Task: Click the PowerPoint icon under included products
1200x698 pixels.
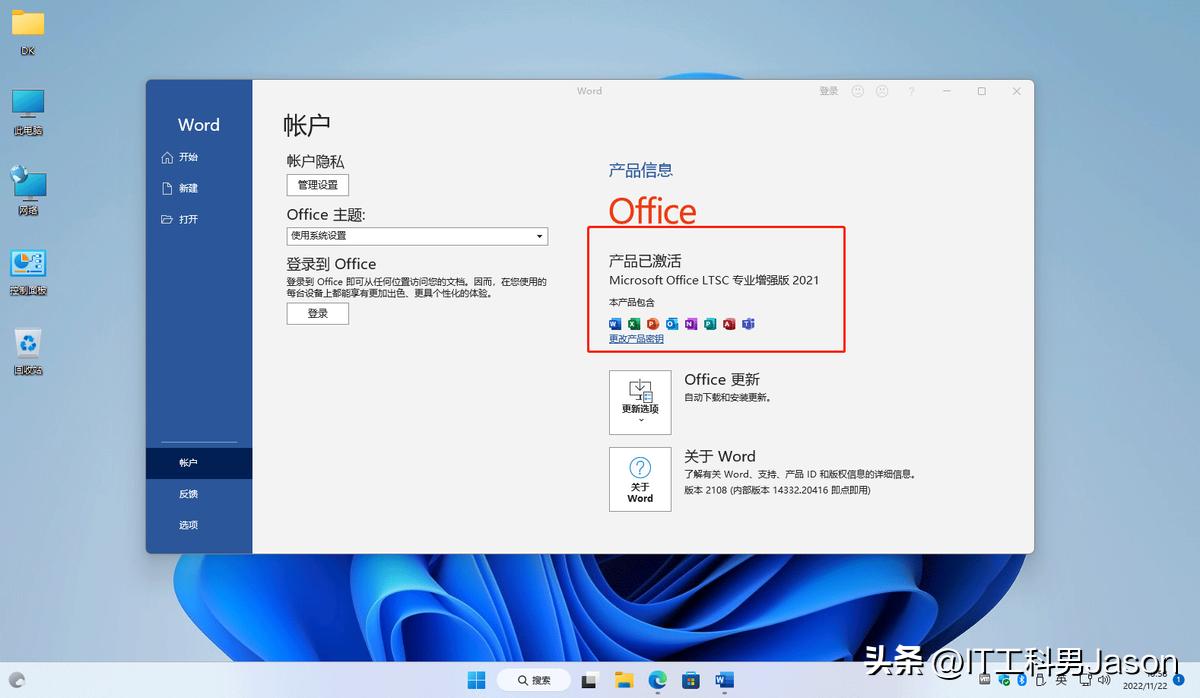Action: (653, 324)
